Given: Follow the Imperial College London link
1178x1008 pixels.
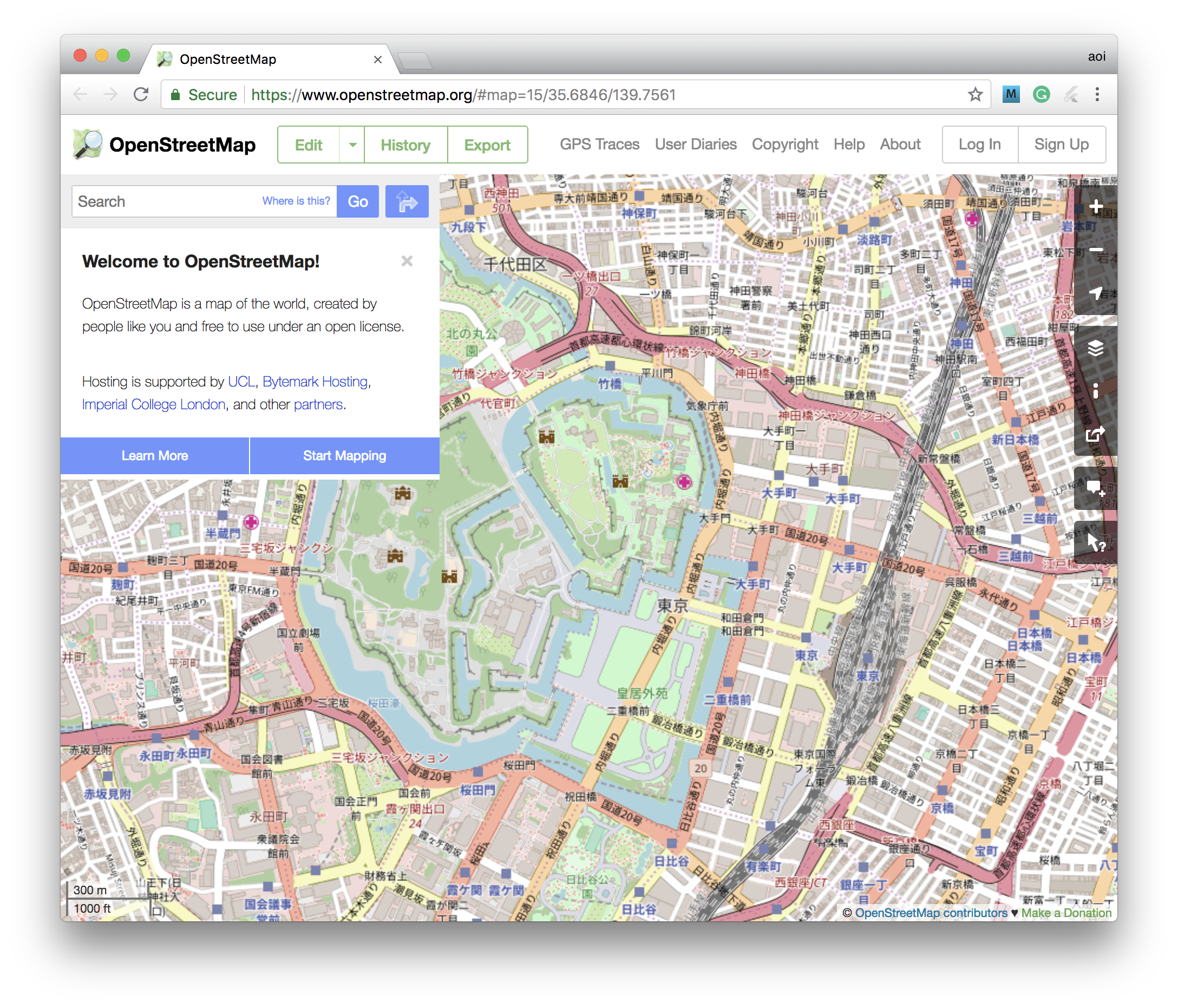Looking at the screenshot, I should [x=154, y=404].
